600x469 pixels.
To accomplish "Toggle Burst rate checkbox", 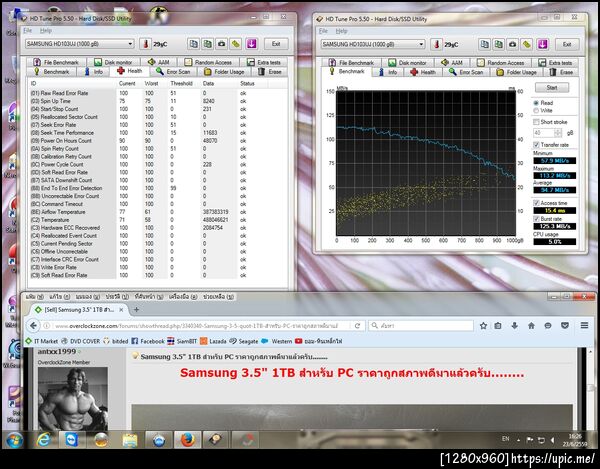I will (x=536, y=219).
